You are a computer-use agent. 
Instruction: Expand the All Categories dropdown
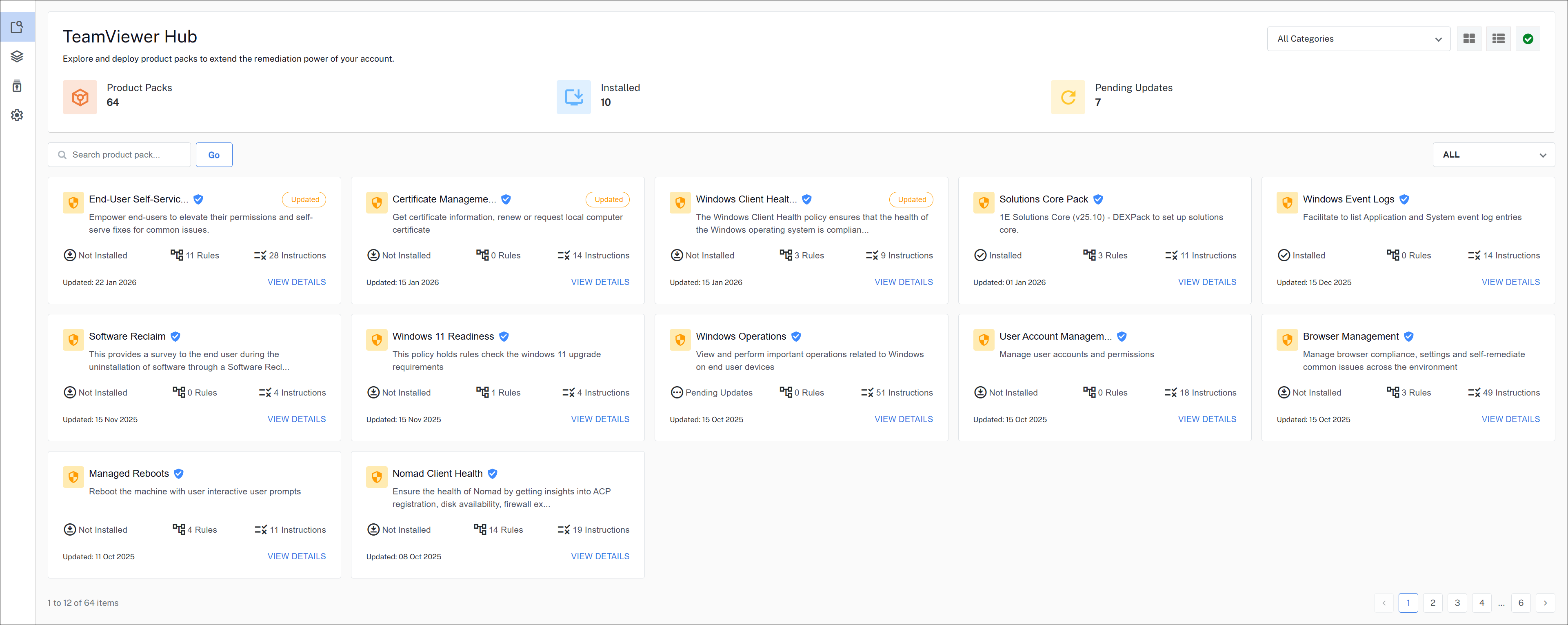(x=1358, y=39)
